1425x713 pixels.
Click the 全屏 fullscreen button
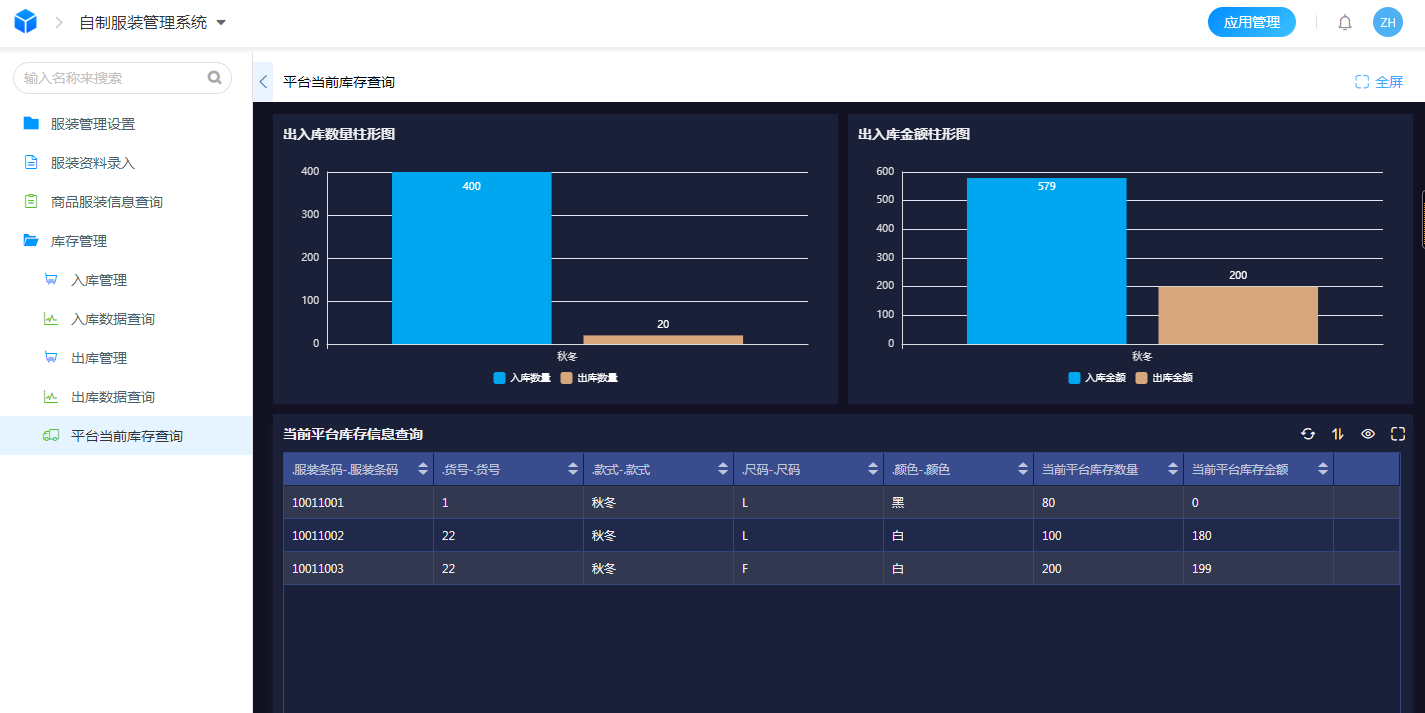(1379, 82)
